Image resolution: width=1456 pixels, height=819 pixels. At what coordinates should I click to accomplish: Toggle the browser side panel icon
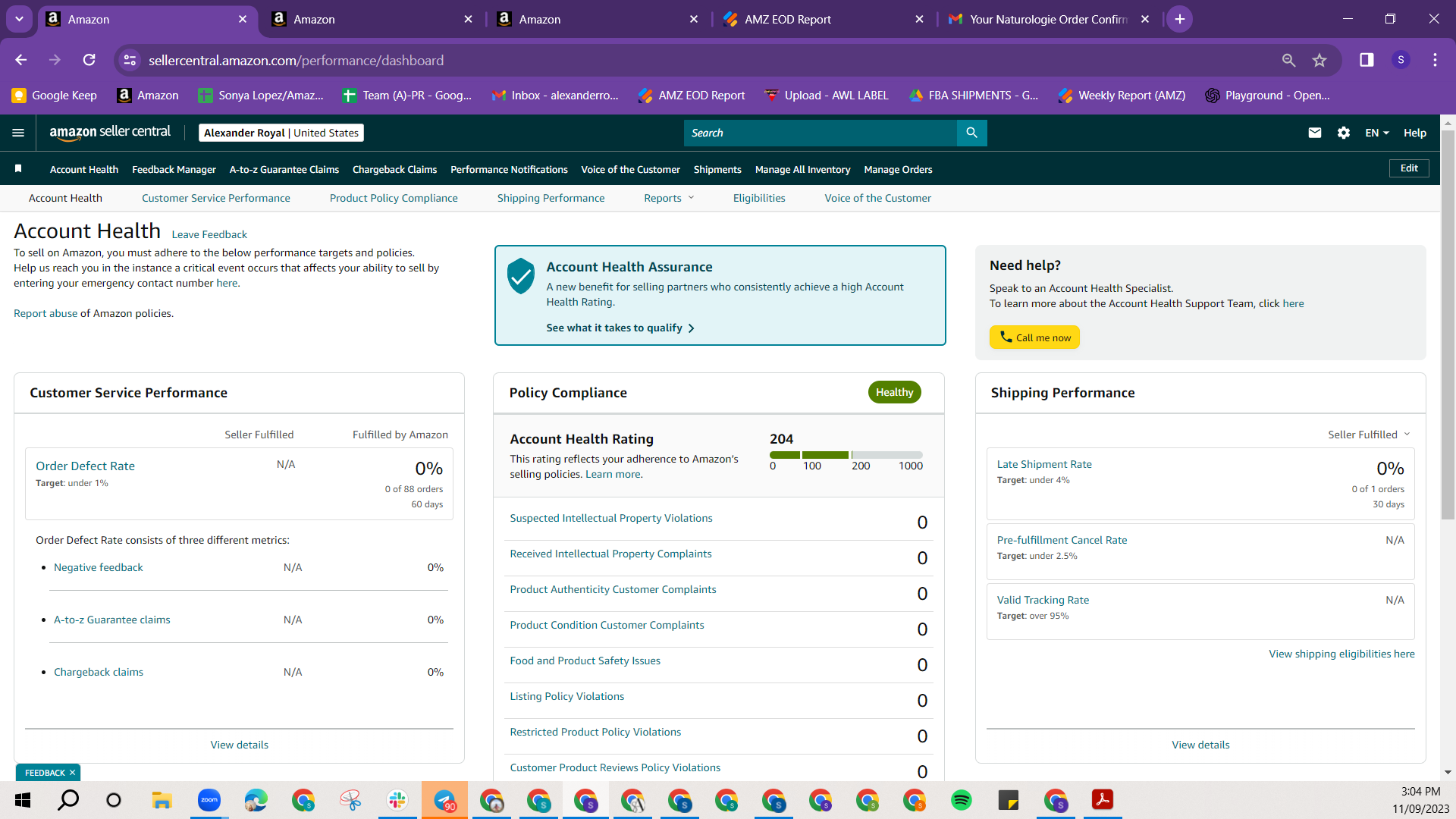coord(1367,60)
